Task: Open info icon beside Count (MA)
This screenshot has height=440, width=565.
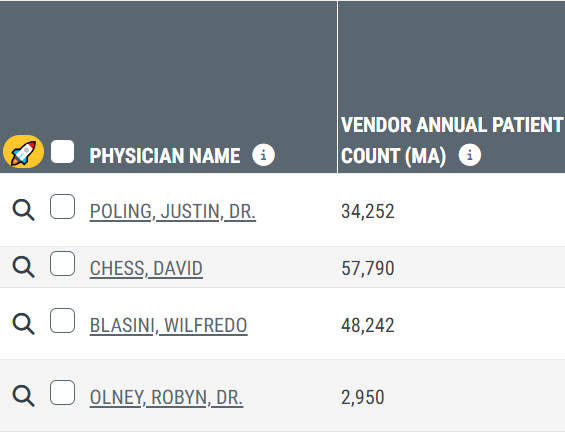Action: (x=470, y=155)
